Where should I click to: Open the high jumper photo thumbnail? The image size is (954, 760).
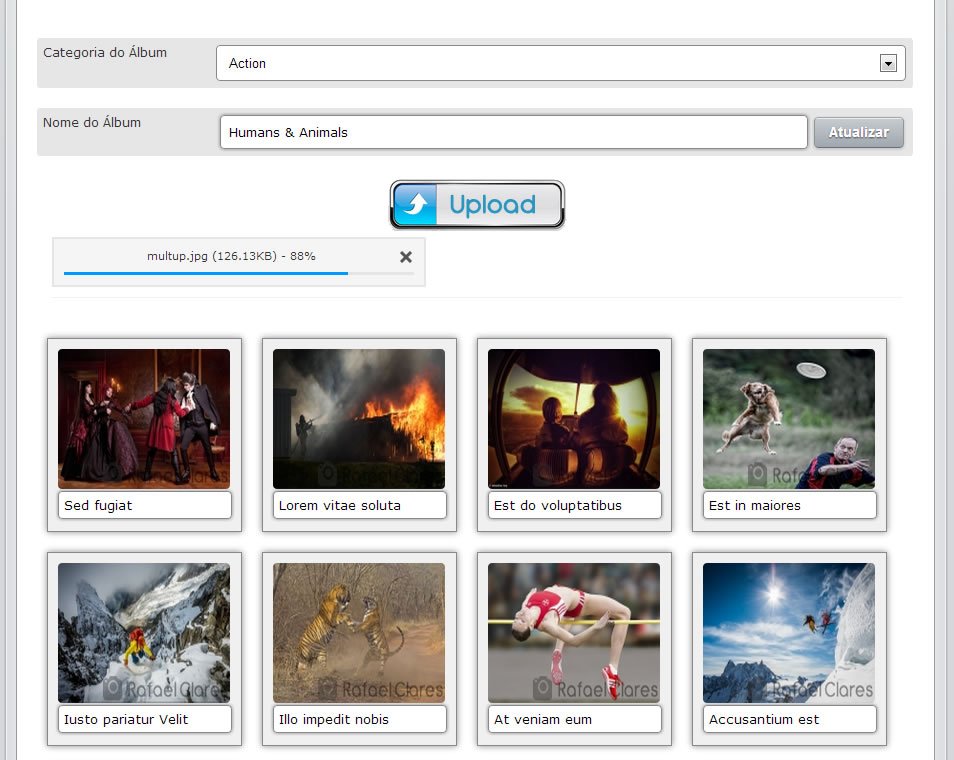click(574, 633)
